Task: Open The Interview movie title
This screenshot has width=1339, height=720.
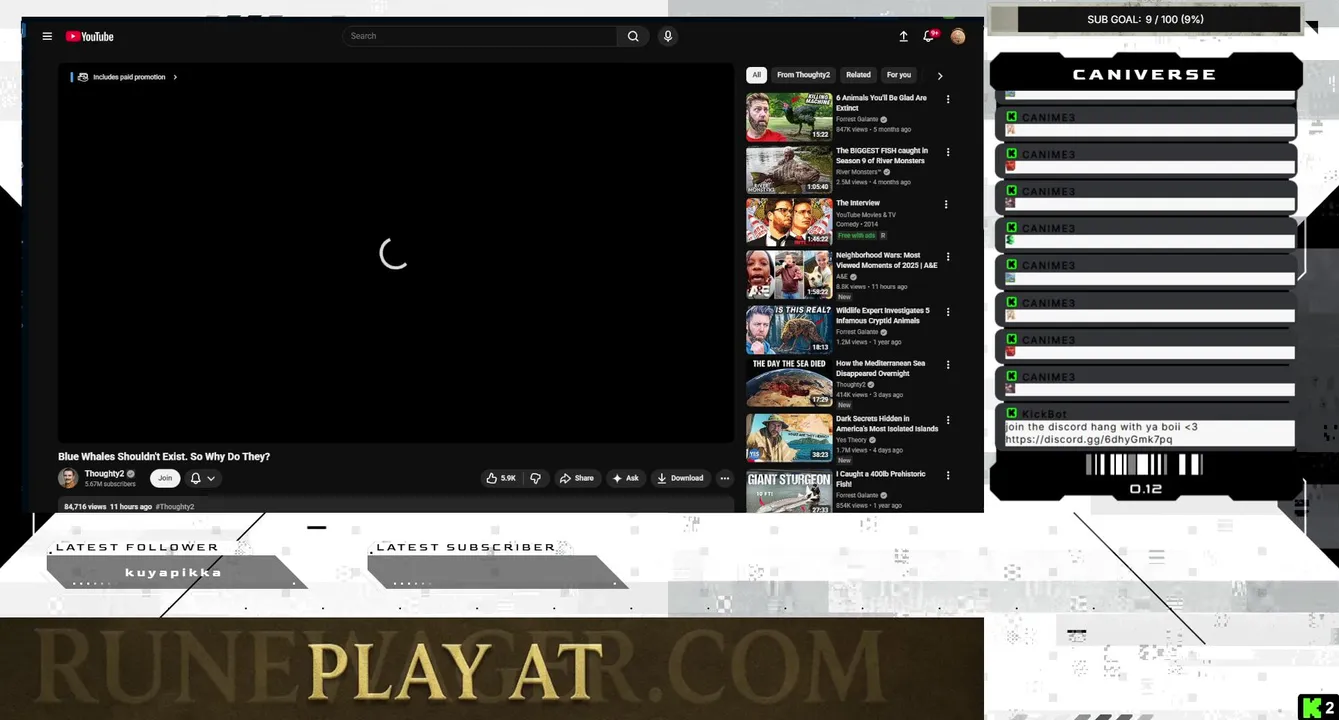Action: [858, 203]
